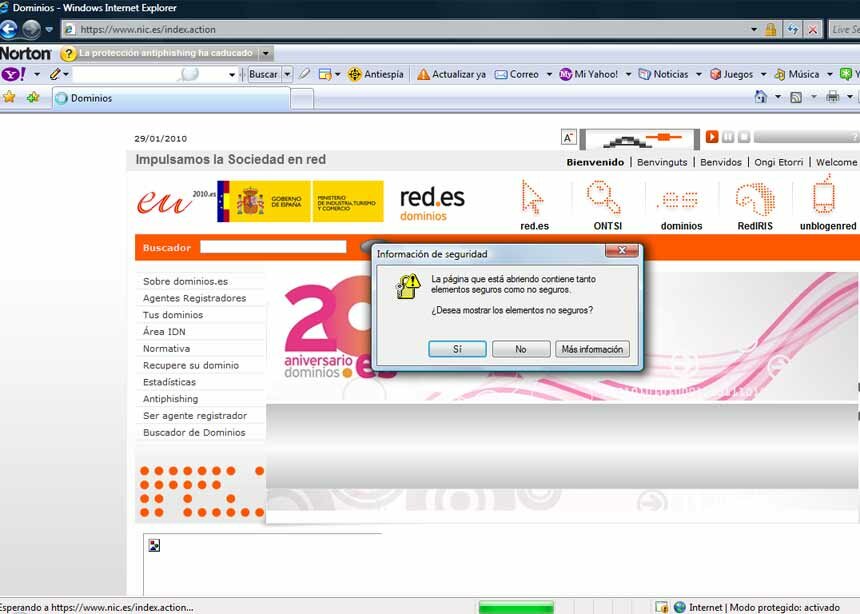This screenshot has width=860, height=614.
Task: Click 'Sí' in the security dialog
Action: tap(457, 349)
